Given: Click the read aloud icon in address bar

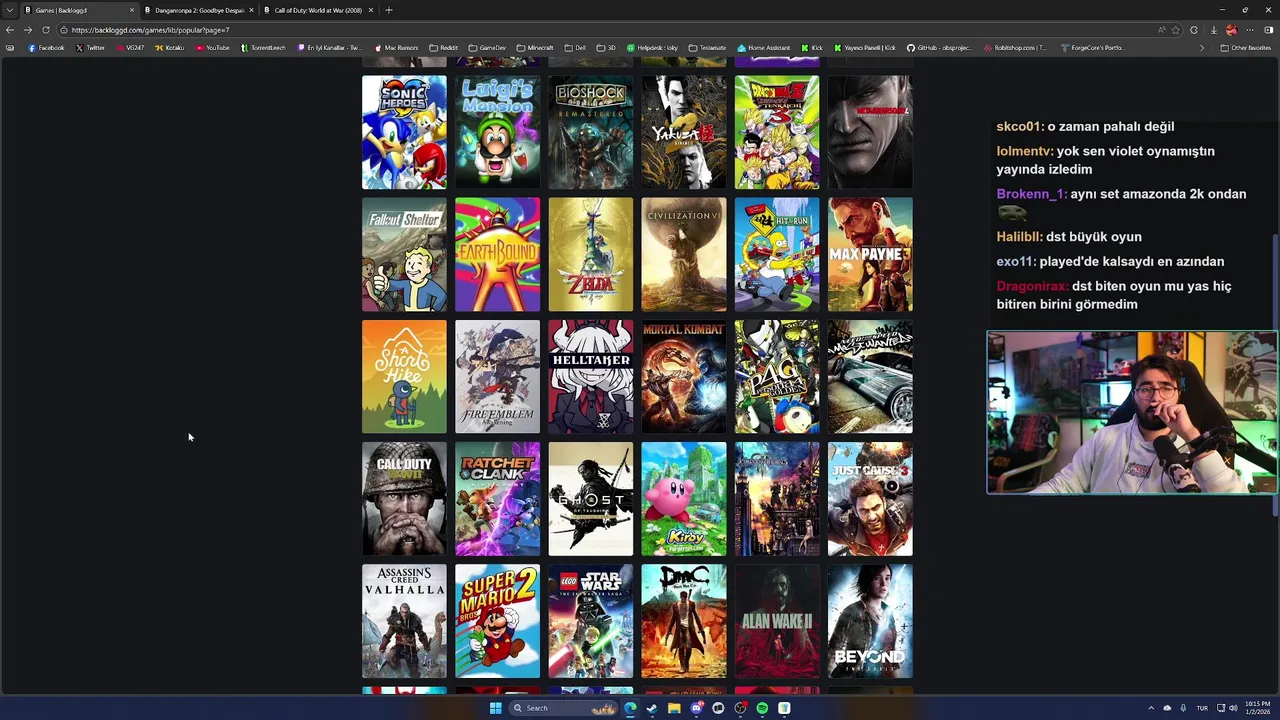Looking at the screenshot, I should coord(1161,30).
